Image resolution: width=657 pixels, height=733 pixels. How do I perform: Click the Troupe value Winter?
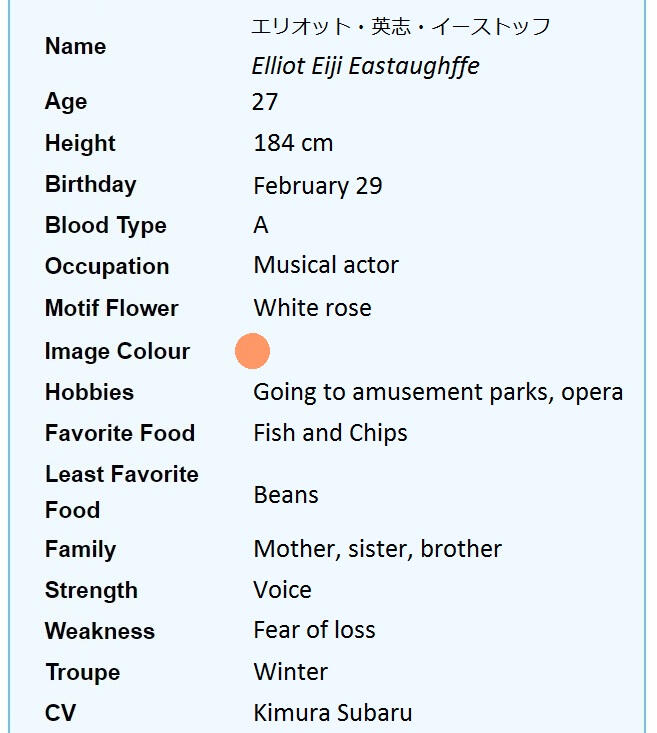click(x=290, y=672)
